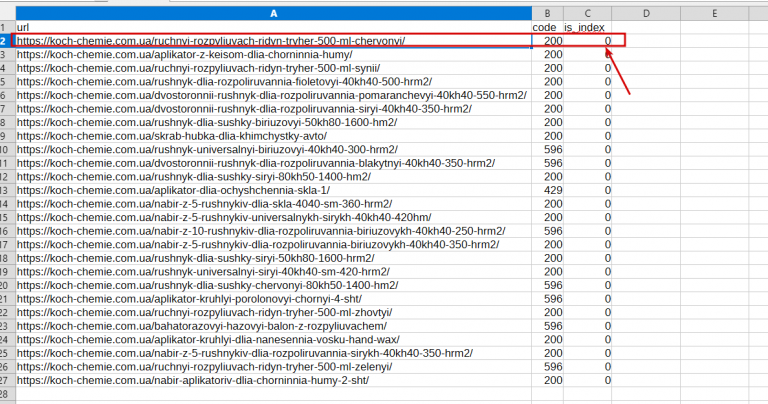Image resolution: width=768 pixels, height=404 pixels.
Task: Select the is_index 0 cell in row 13
Action: (x=587, y=190)
